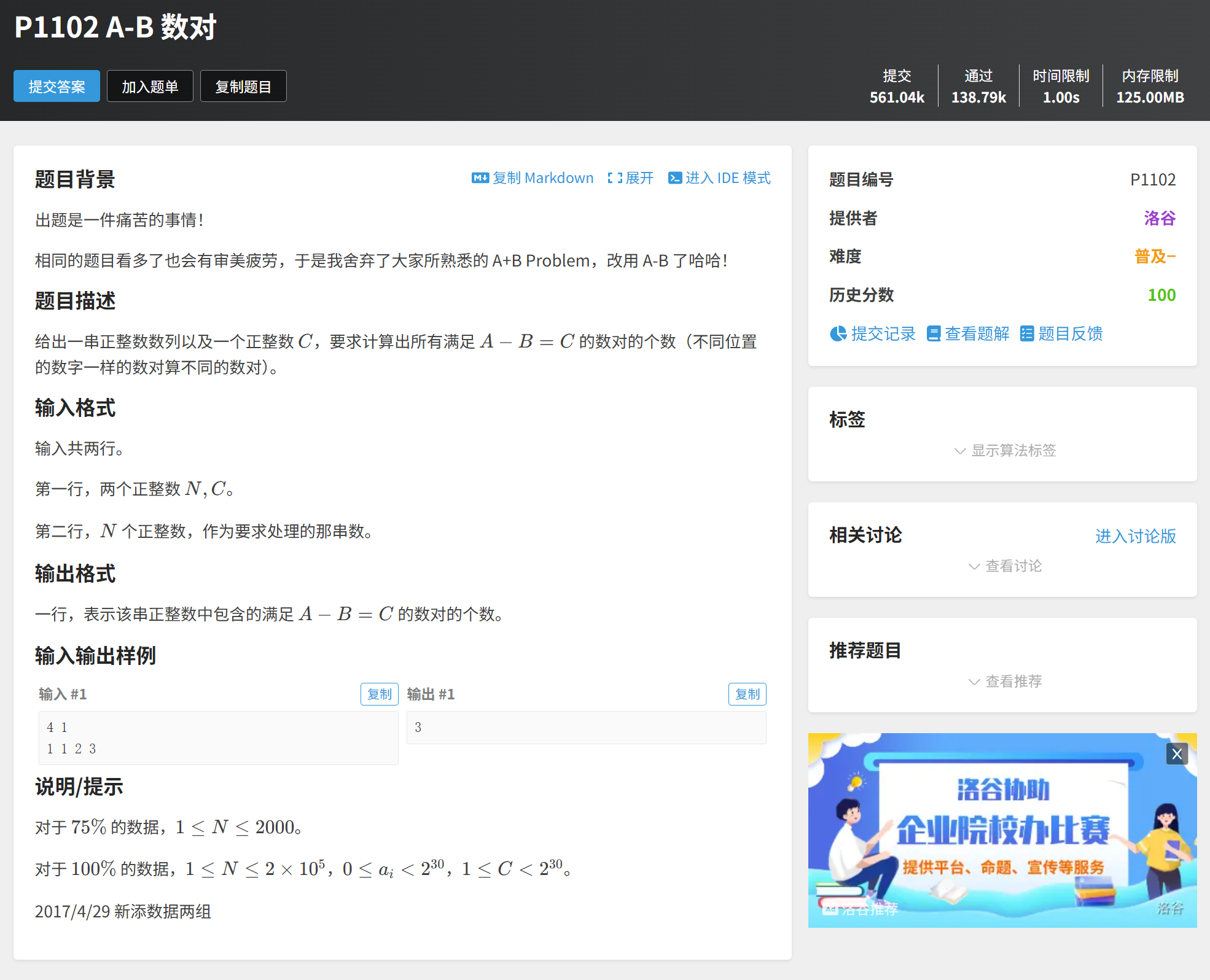Click the 复制题目 button
Image resolution: width=1210 pixels, height=980 pixels.
pyautogui.click(x=243, y=87)
